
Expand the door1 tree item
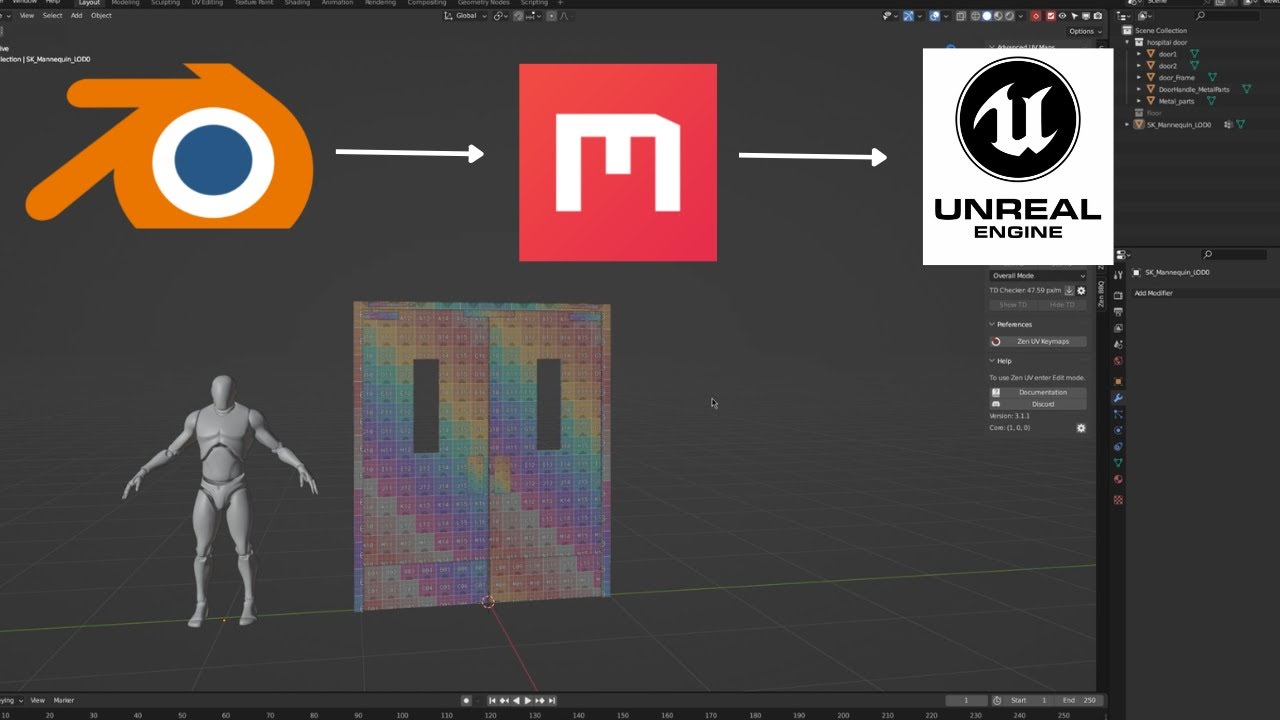click(1139, 54)
